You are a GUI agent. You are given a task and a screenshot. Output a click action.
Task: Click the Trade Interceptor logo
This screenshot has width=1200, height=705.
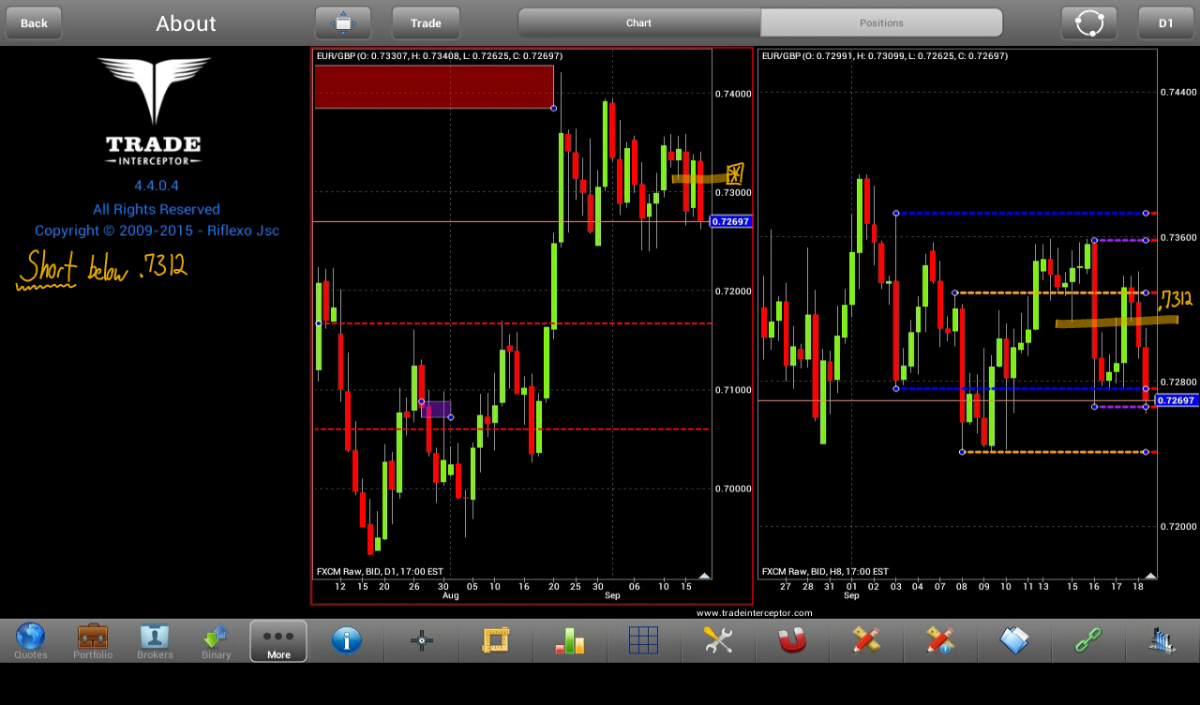(x=154, y=111)
